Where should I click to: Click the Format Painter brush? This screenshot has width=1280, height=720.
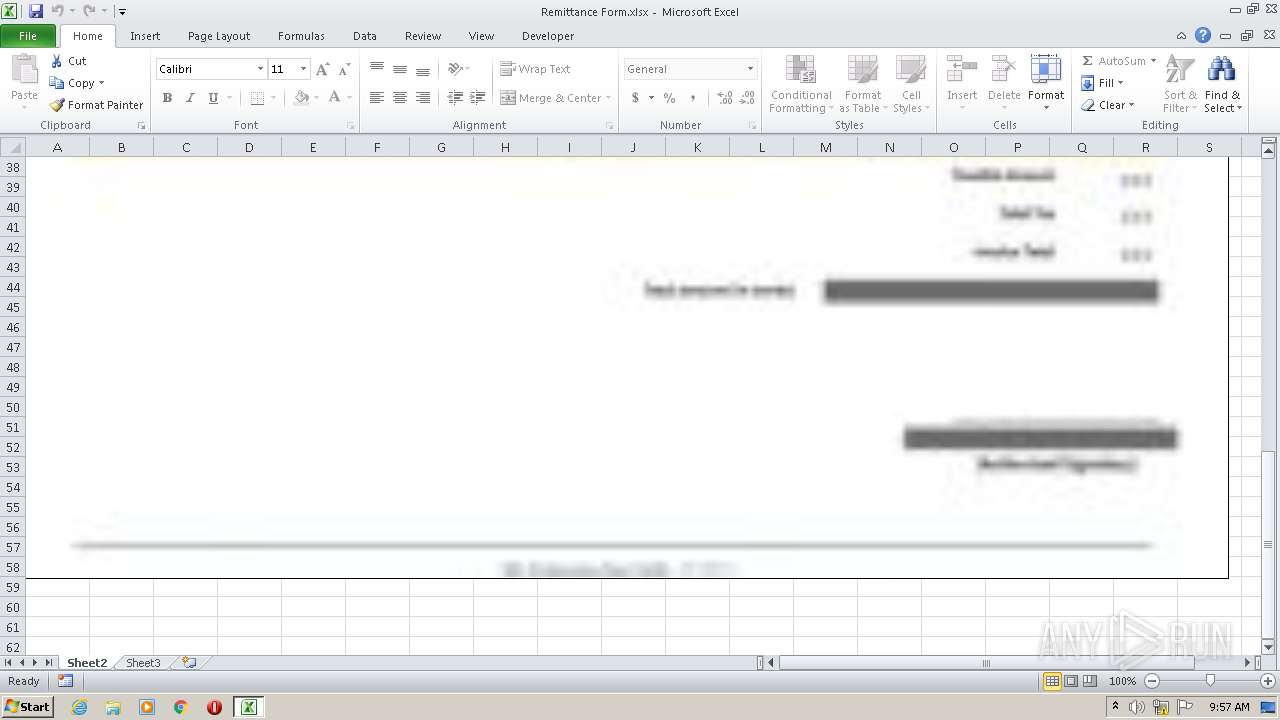click(x=57, y=105)
